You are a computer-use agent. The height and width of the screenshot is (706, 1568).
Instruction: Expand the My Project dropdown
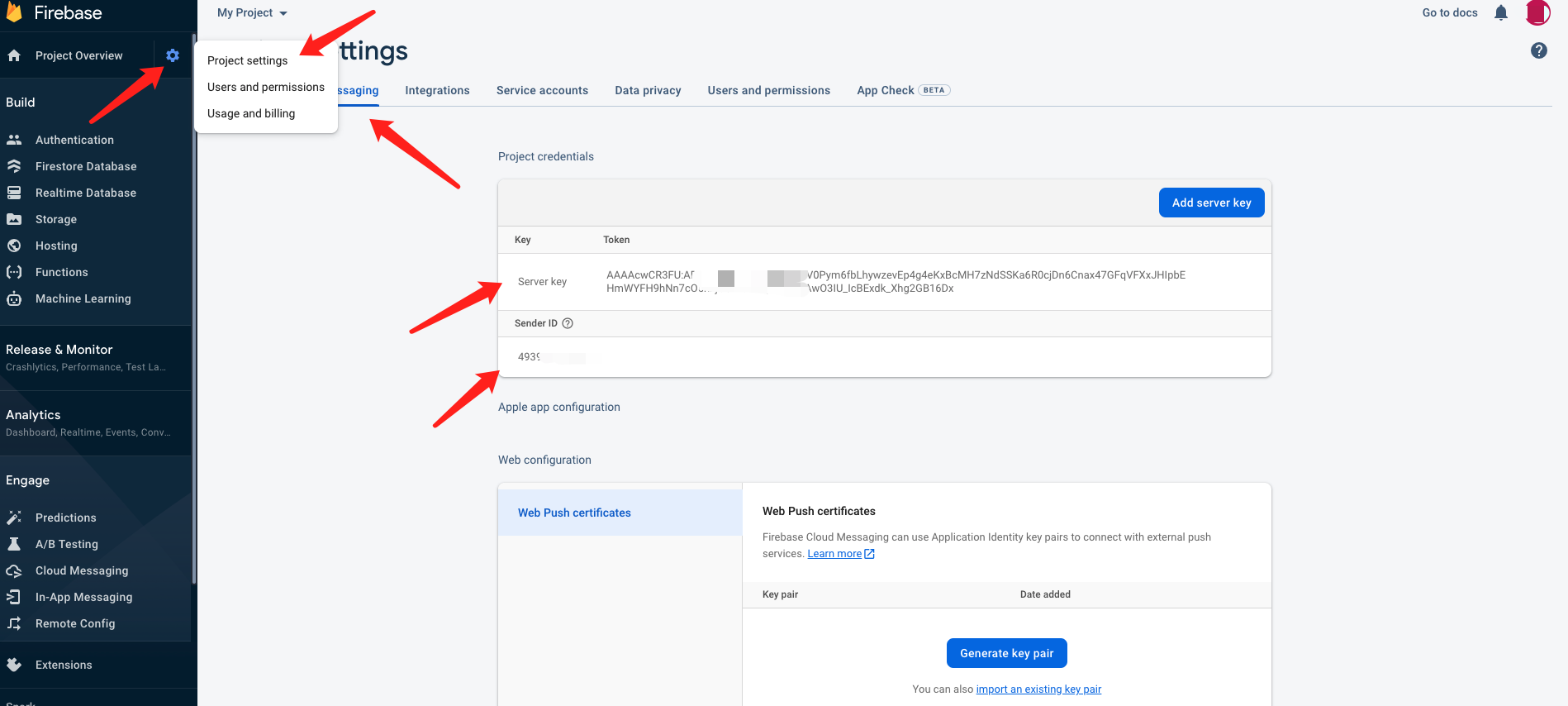252,12
